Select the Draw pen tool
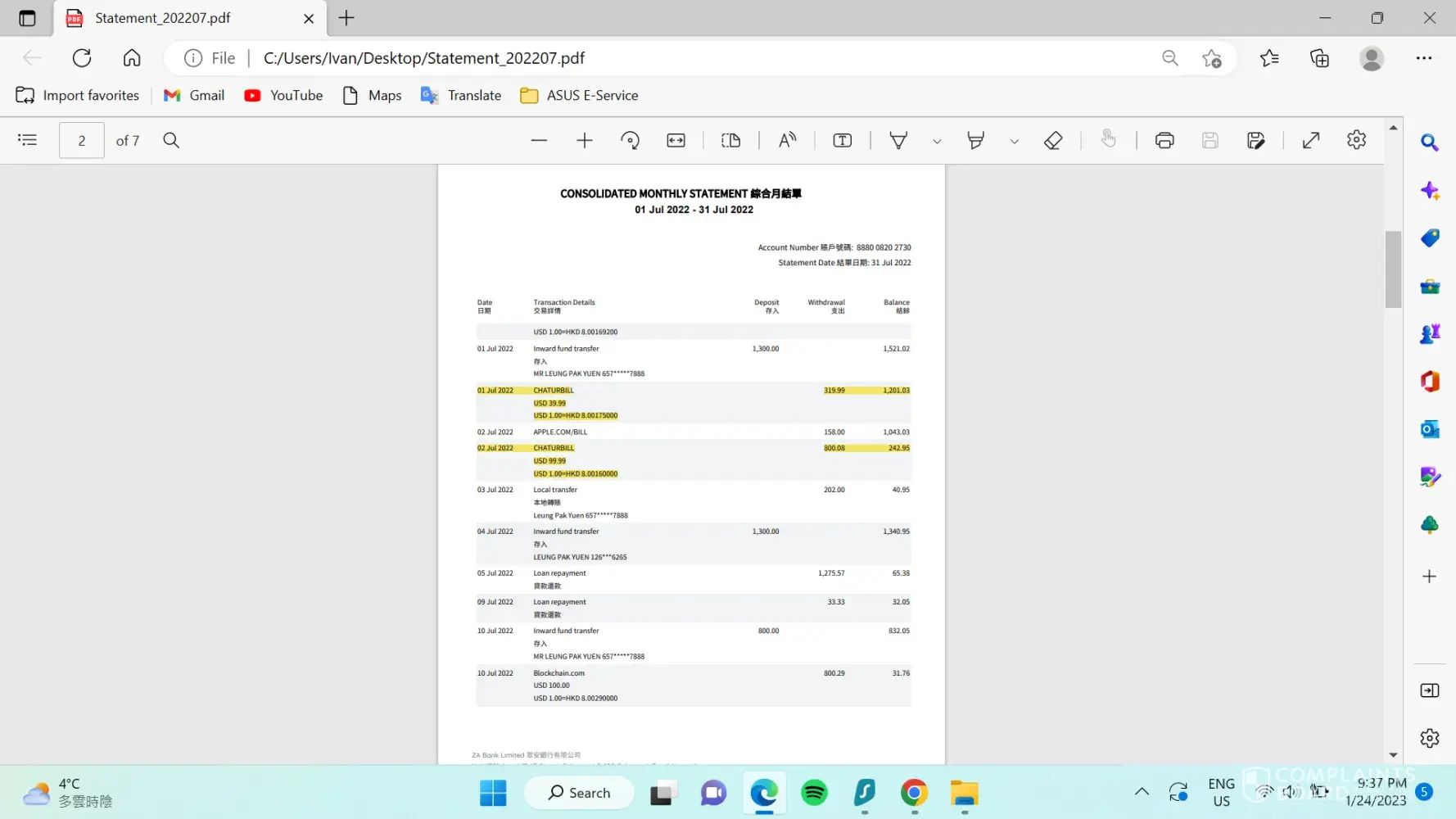This screenshot has width=1456, height=819. [898, 141]
